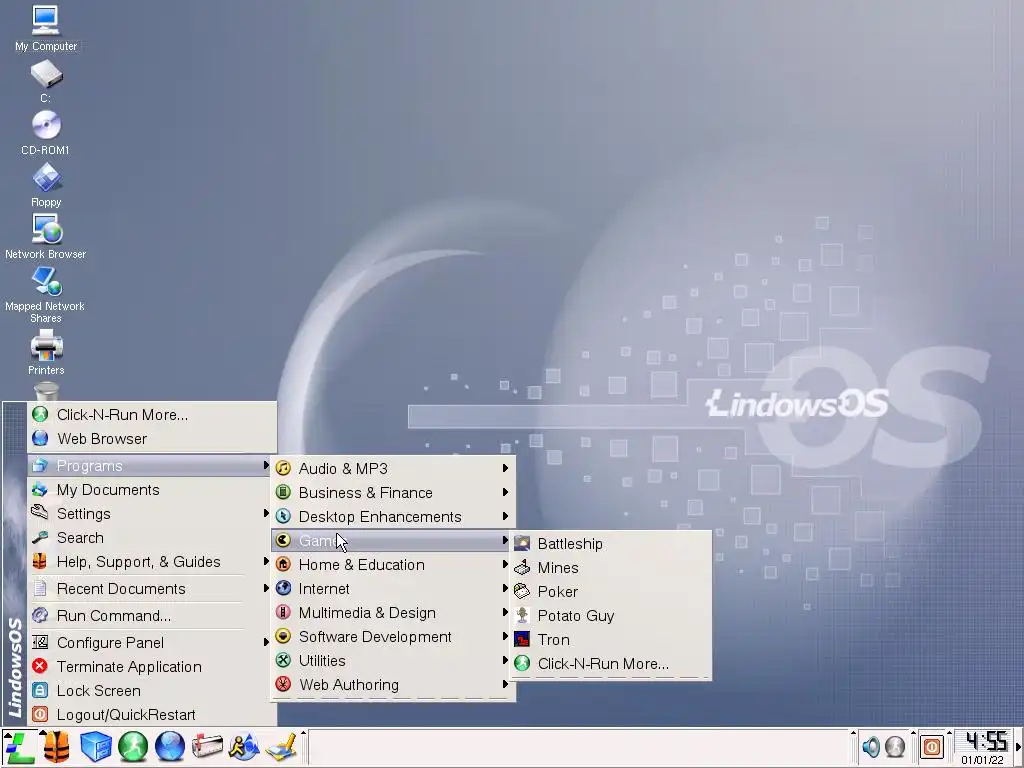This screenshot has height=768, width=1024.
Task: Open Mapped Network Shares desktop icon
Action: point(46,295)
